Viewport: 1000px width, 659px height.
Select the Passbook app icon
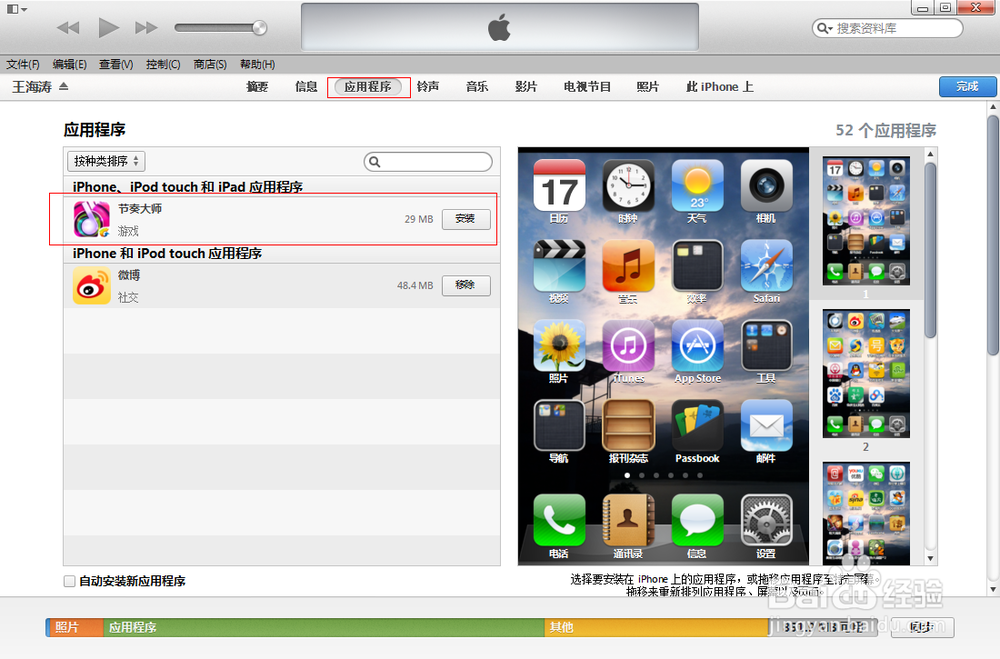click(x=697, y=426)
